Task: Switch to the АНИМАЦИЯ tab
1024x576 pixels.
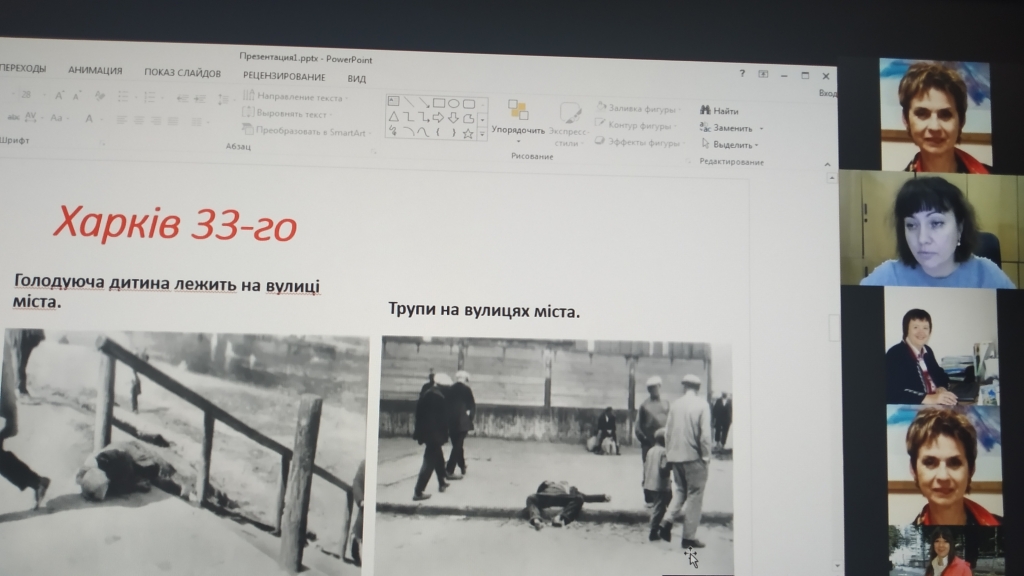Action: click(95, 71)
